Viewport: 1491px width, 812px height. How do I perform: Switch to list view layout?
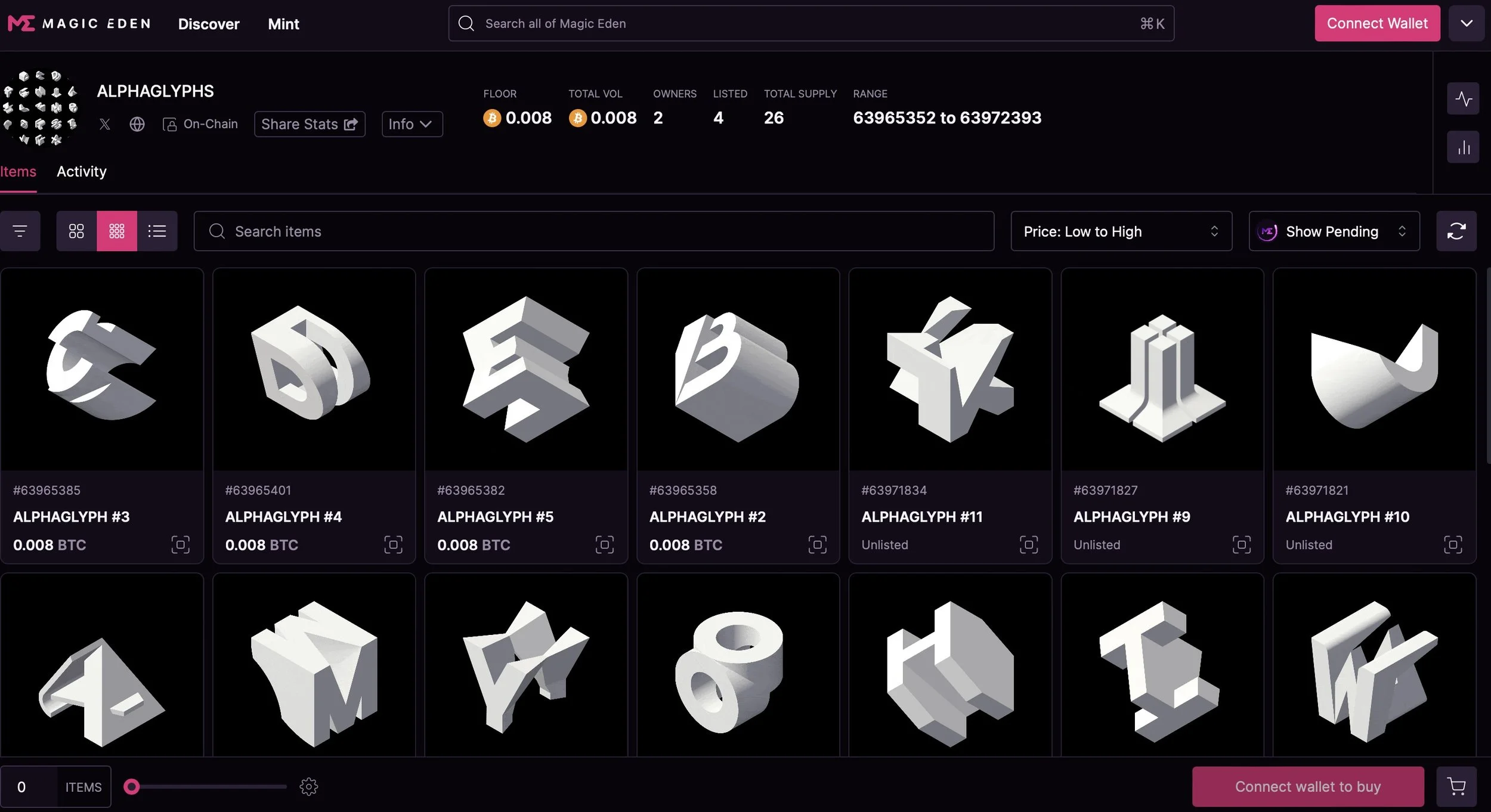[157, 231]
